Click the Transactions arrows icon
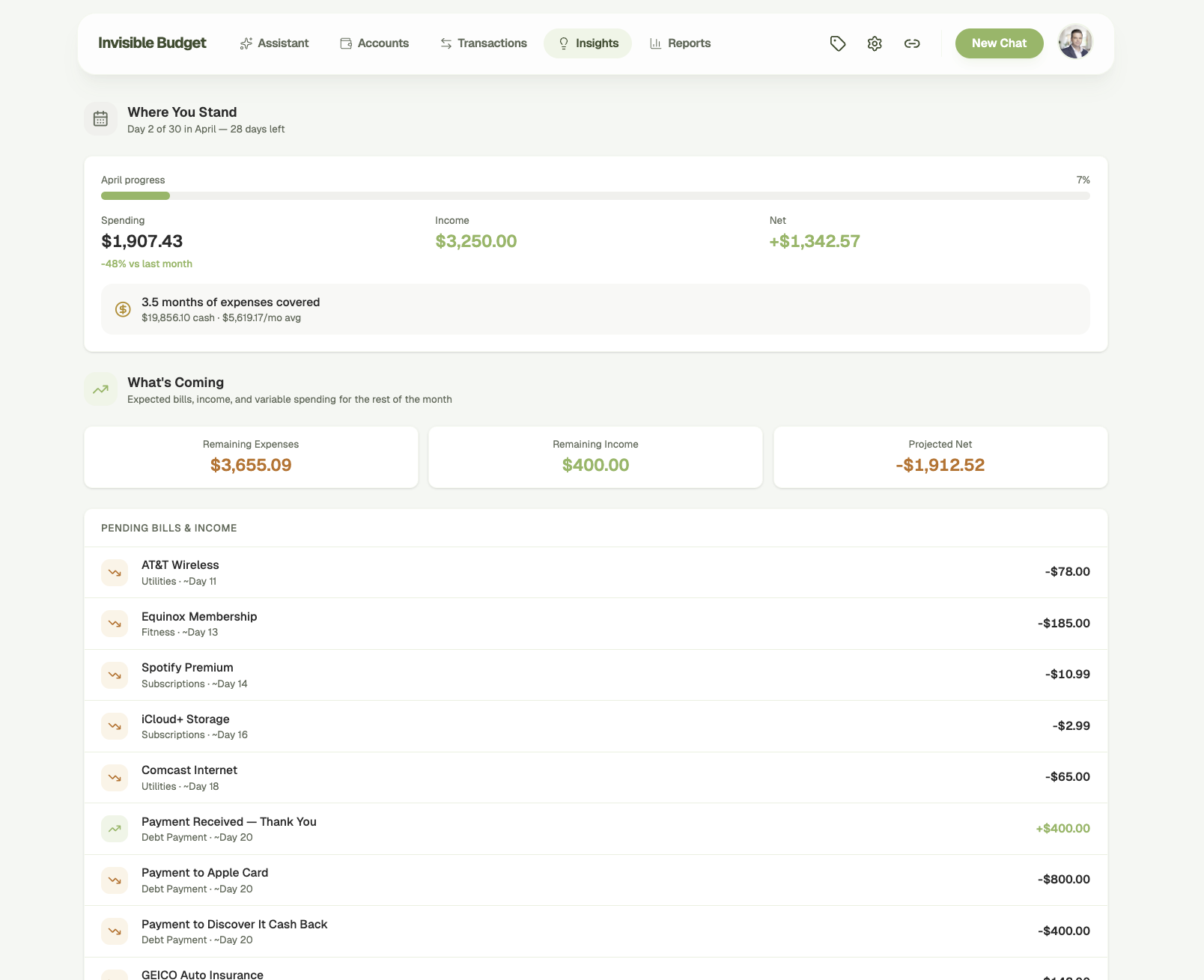The image size is (1204, 980). pos(444,43)
